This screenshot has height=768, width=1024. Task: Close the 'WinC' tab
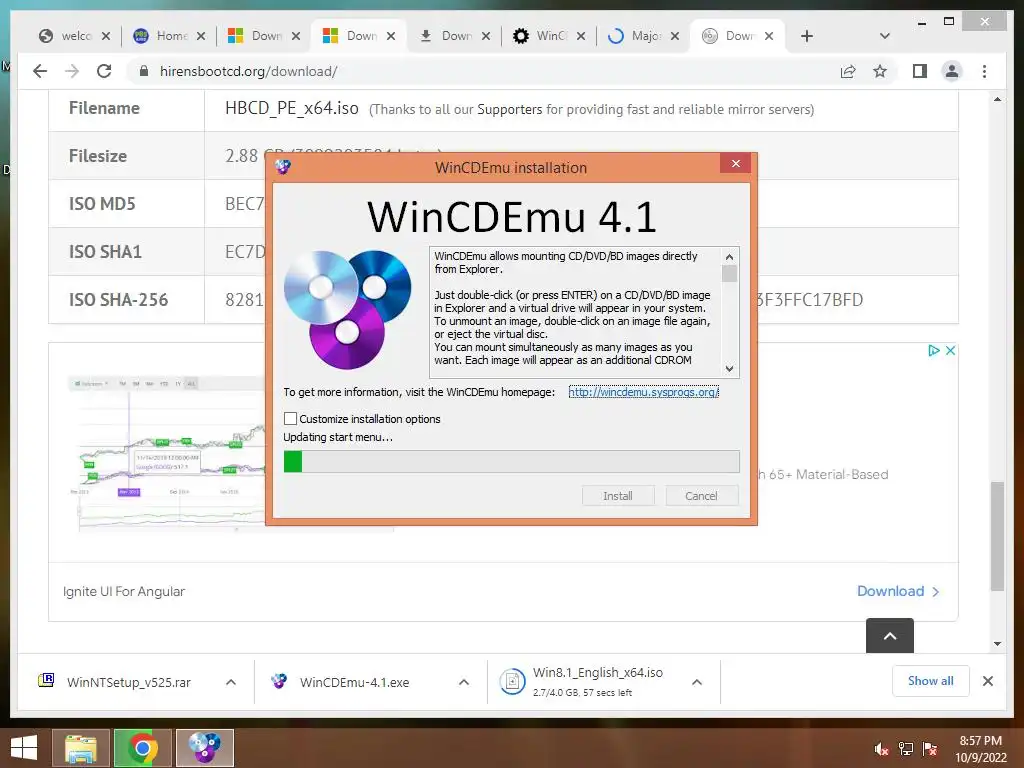coord(581,36)
